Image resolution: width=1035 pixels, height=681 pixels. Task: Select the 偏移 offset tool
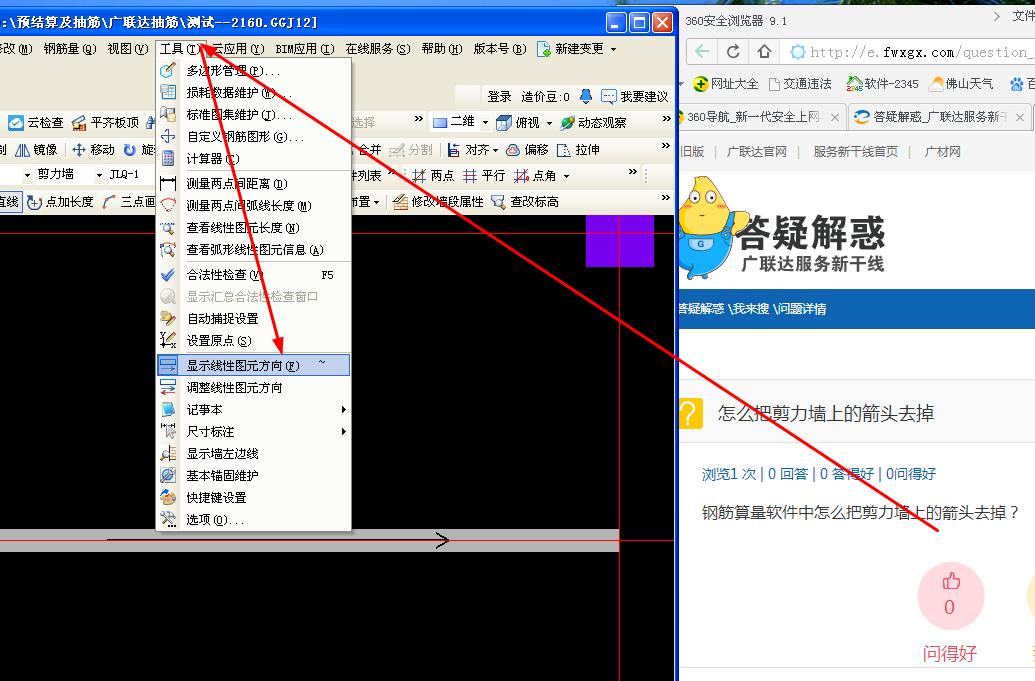[x=527, y=150]
